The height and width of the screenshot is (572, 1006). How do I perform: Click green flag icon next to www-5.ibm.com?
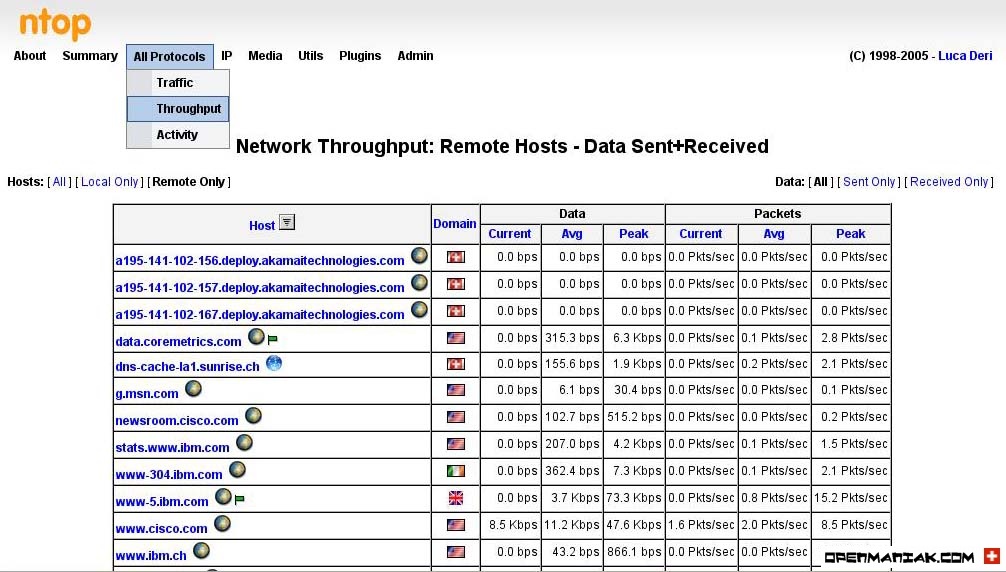point(239,499)
